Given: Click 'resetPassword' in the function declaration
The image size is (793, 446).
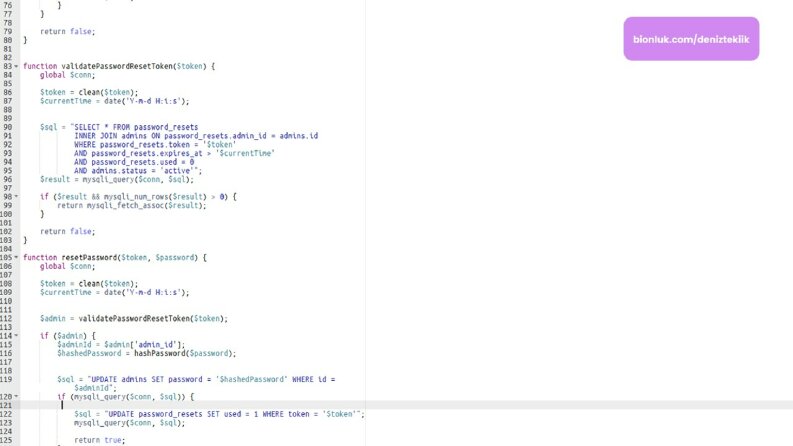Looking at the screenshot, I should click(89, 257).
